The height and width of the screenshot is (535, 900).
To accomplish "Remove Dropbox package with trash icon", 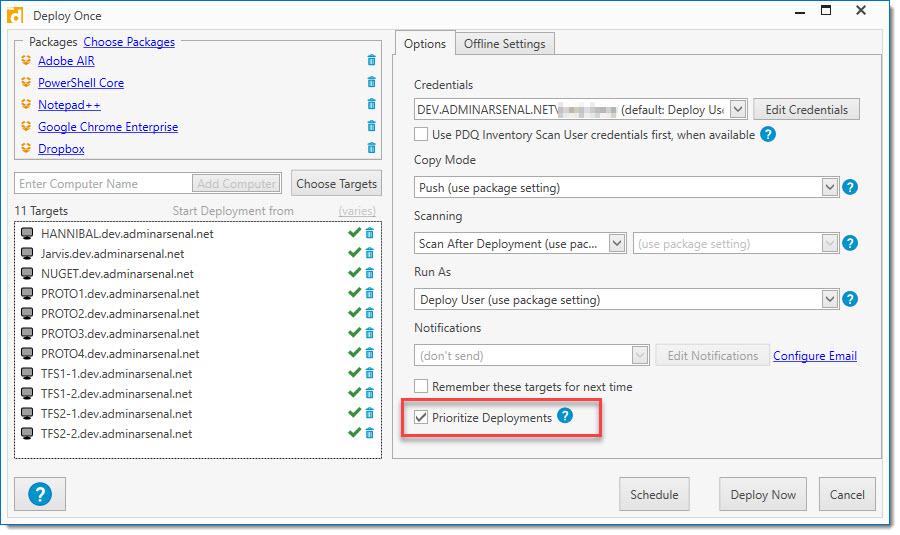I will coord(371,148).
